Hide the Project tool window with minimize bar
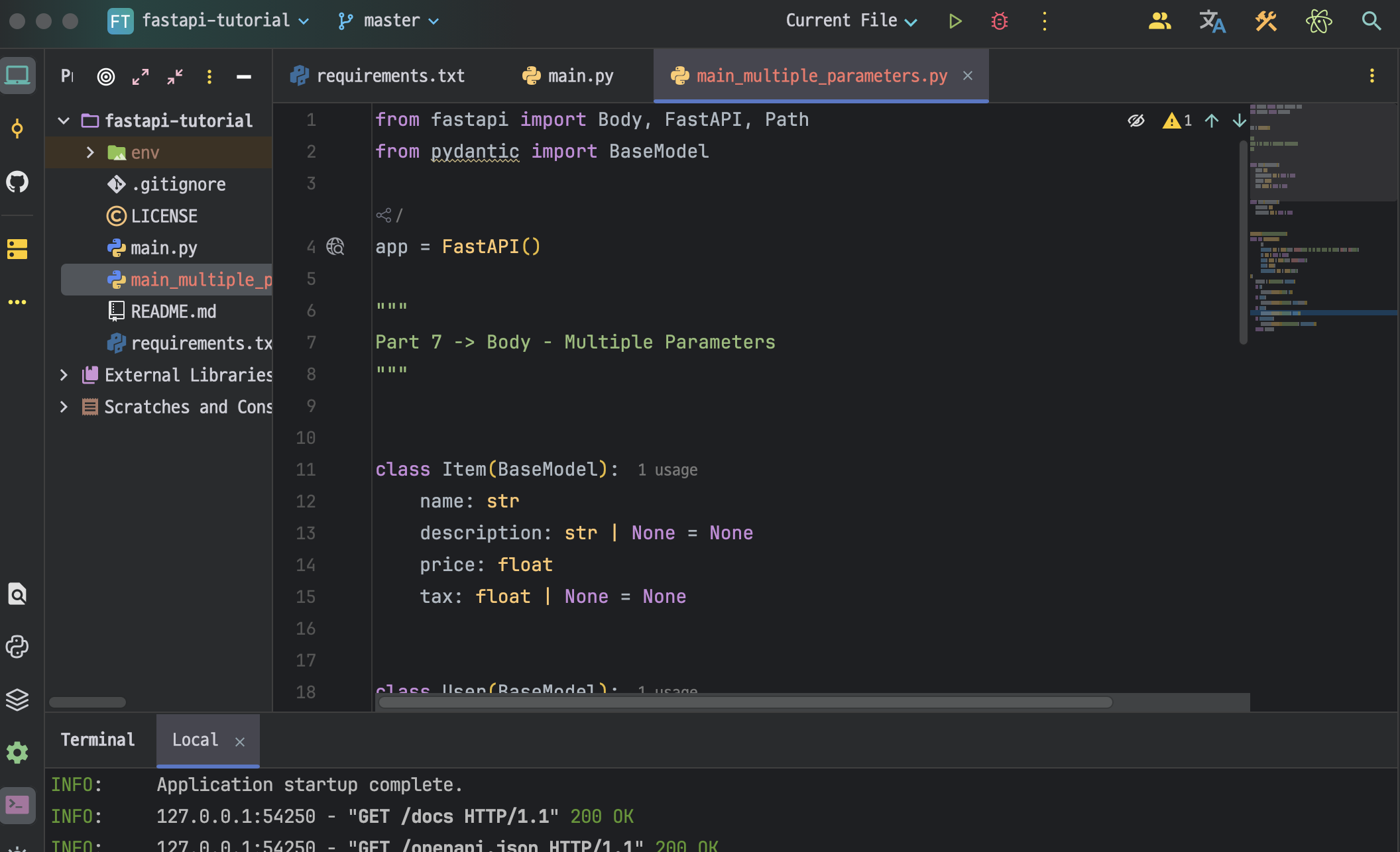 tap(243, 76)
